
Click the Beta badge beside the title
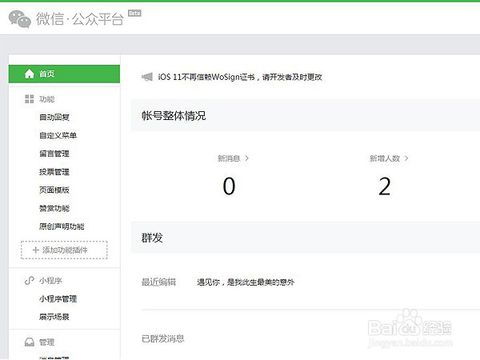(x=135, y=13)
